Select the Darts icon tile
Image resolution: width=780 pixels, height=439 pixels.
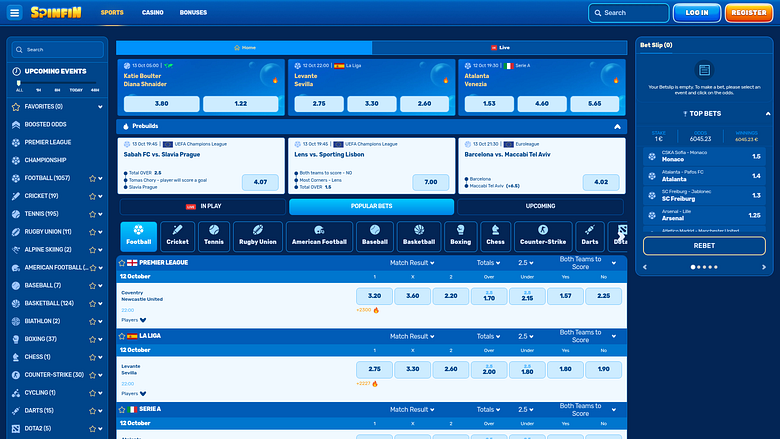tap(590, 236)
